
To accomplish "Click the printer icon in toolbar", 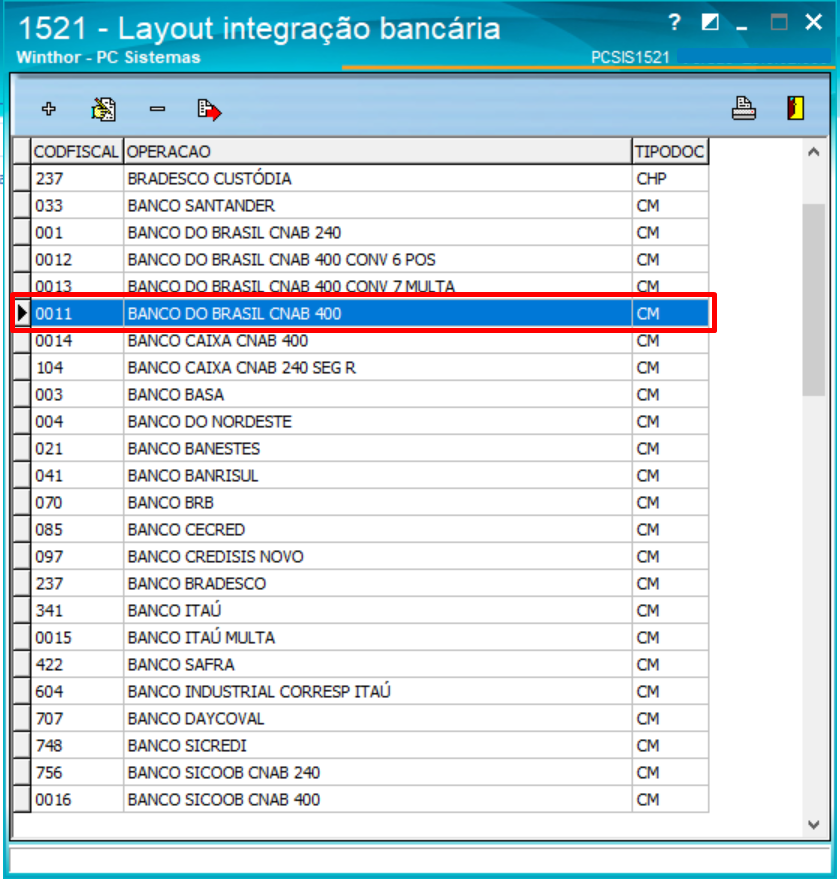I will click(744, 108).
